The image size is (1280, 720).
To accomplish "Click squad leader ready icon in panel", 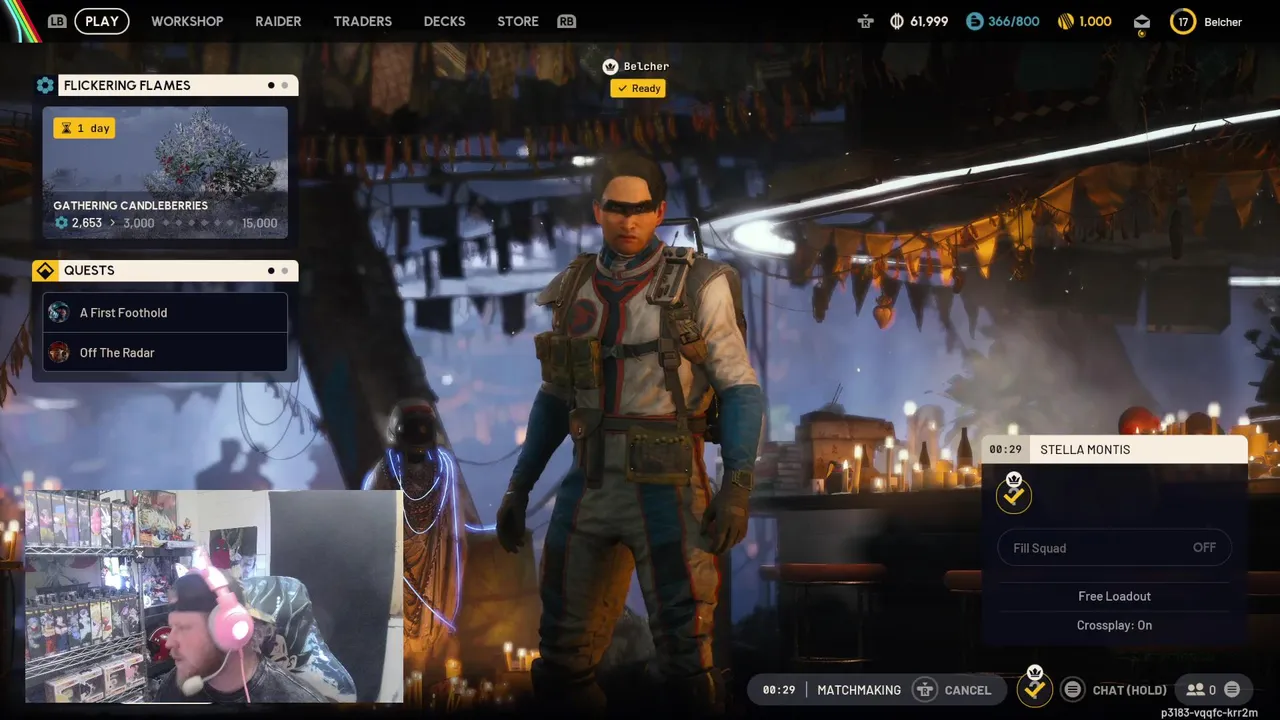I will pyautogui.click(x=1014, y=493).
